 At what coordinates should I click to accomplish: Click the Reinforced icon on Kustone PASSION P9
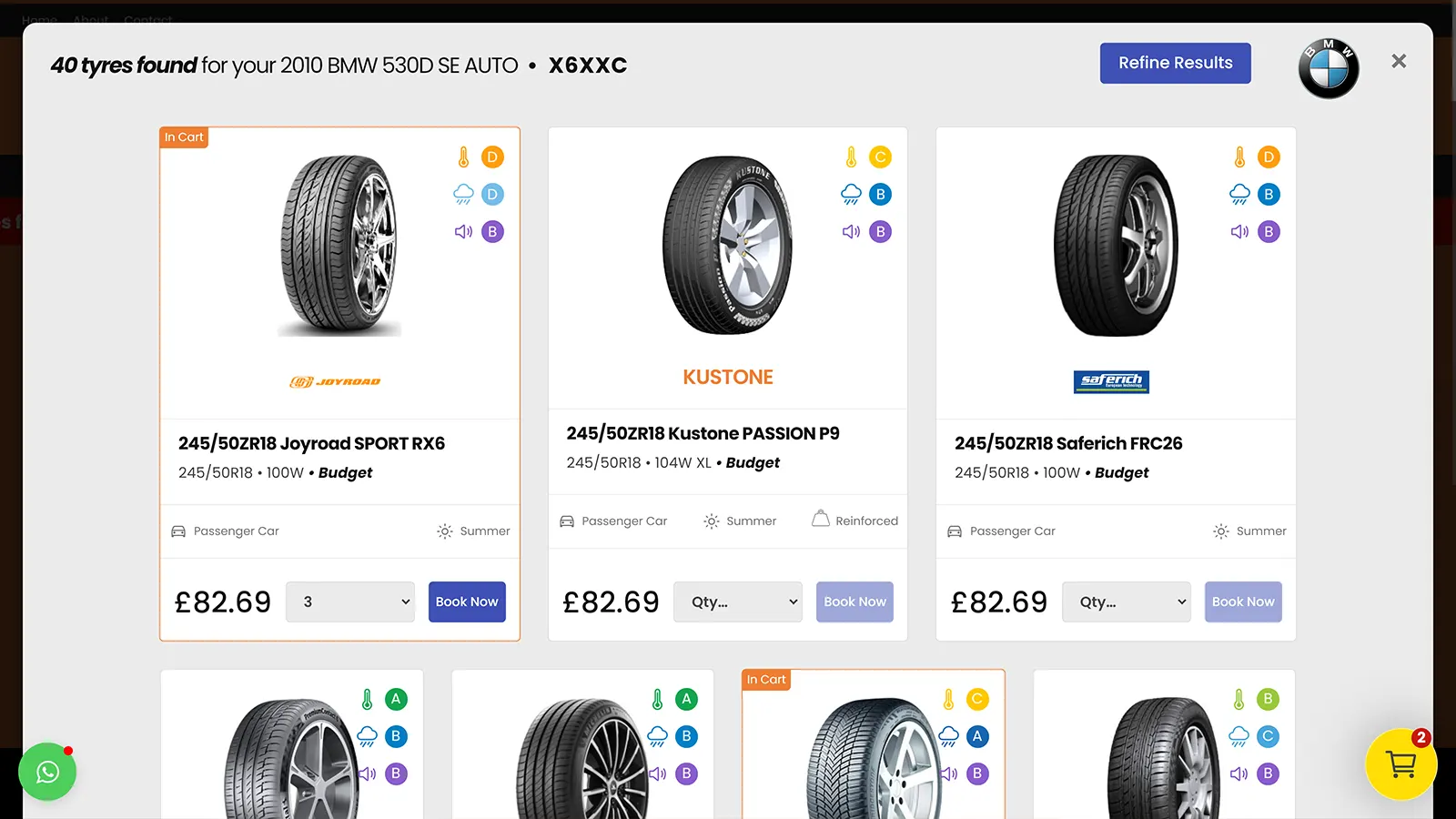tap(820, 520)
